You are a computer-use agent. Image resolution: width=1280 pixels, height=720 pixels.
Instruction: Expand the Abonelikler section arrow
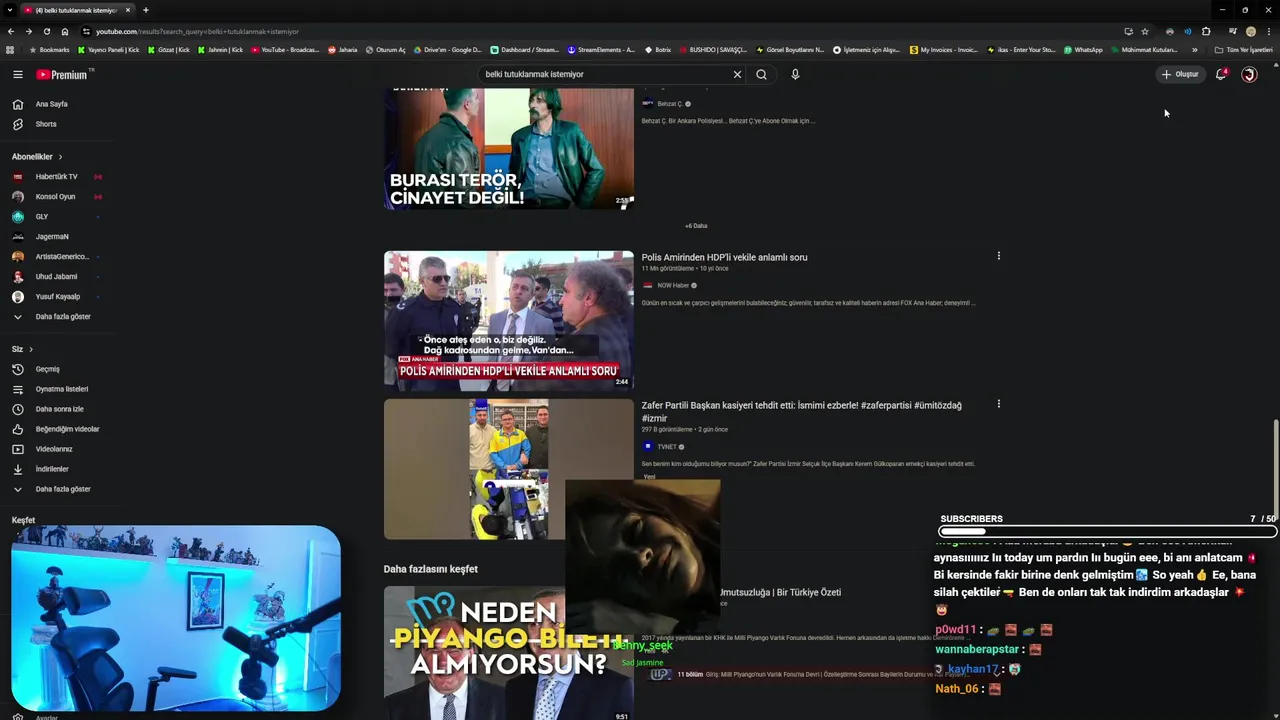(60, 157)
